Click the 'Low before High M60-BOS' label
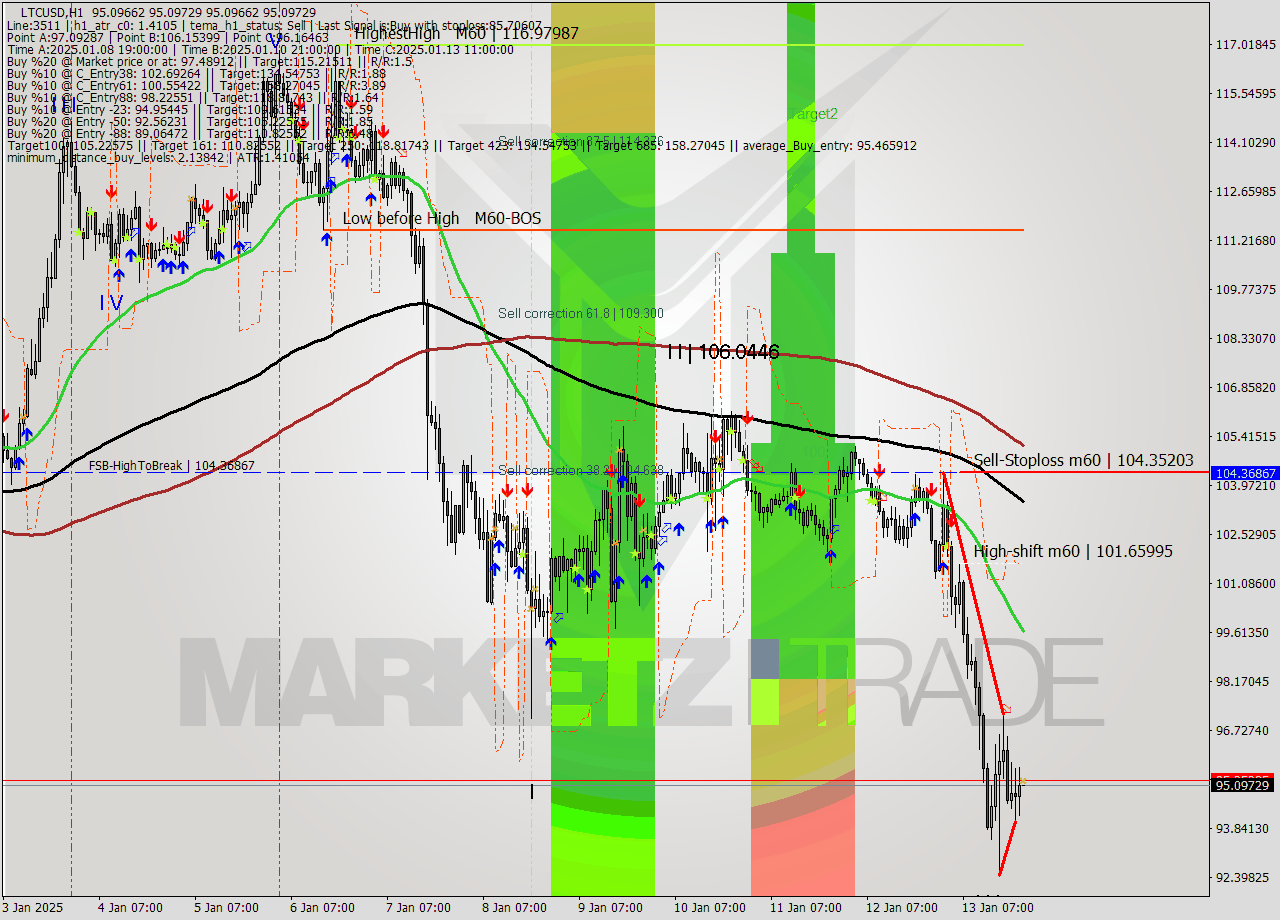This screenshot has width=1280, height=920. point(442,218)
